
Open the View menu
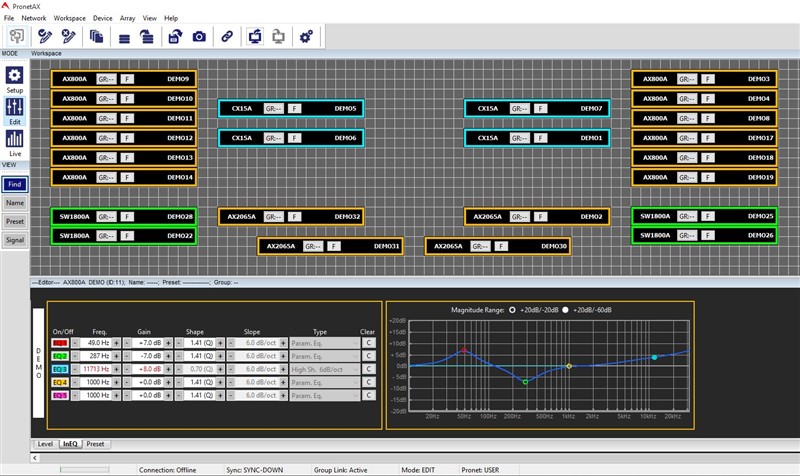tap(149, 18)
